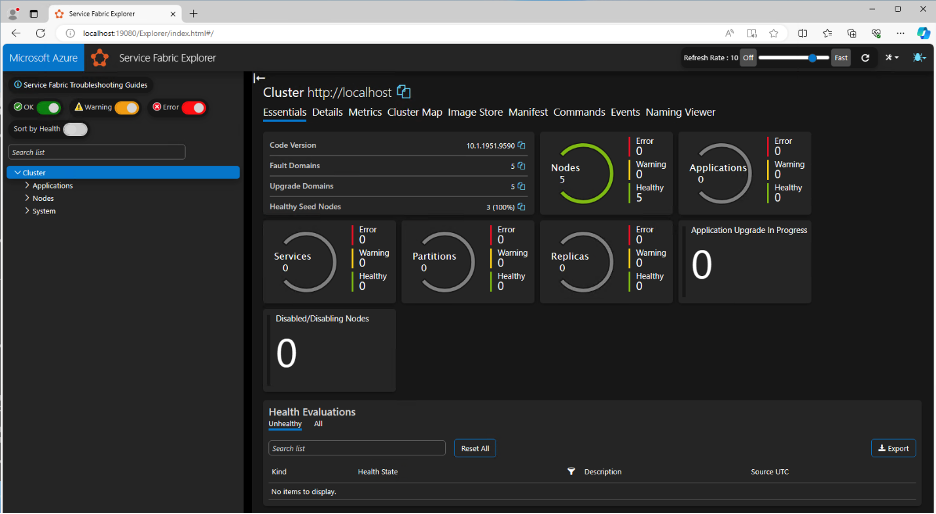This screenshot has height=514, width=936.
Task: Open the browser favorites list icon
Action: (x=827, y=33)
